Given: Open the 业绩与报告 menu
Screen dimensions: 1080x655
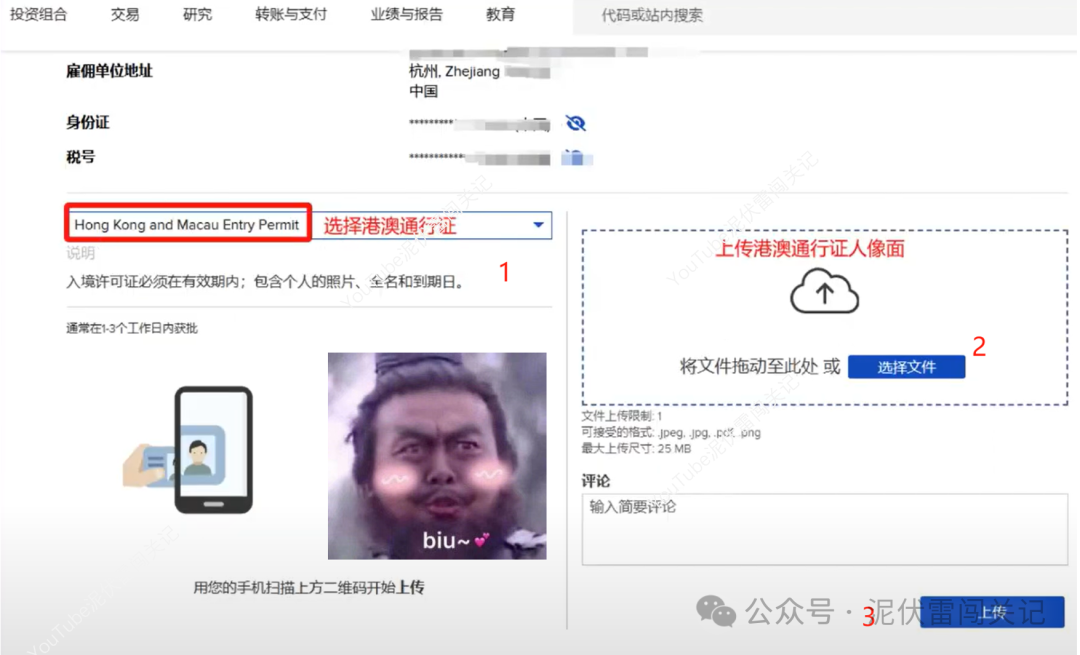Looking at the screenshot, I should [x=406, y=14].
